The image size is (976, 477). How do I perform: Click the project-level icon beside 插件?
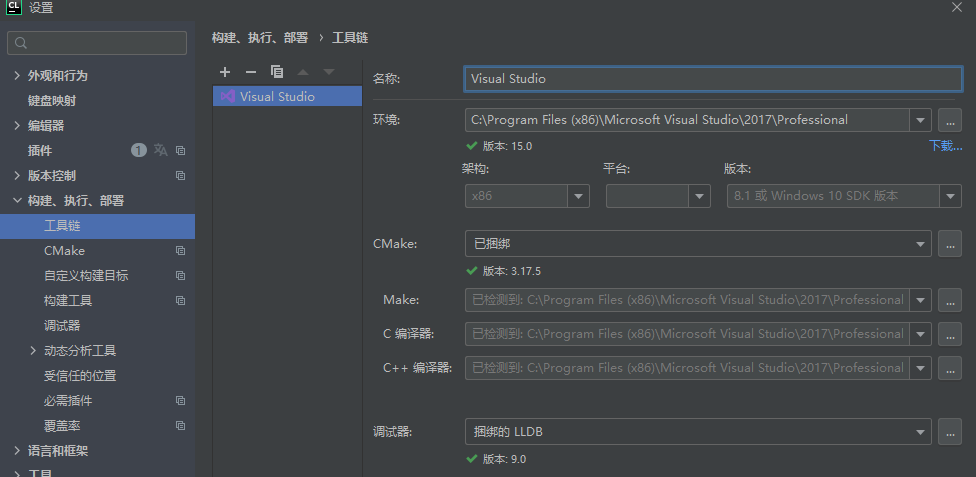181,151
